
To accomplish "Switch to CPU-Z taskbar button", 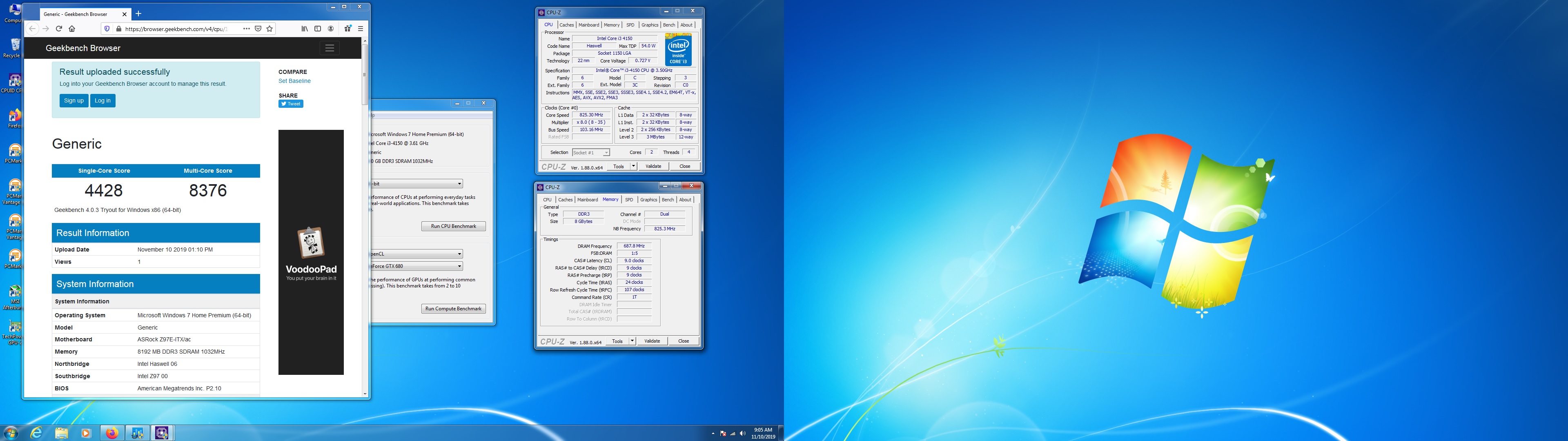I will [162, 433].
